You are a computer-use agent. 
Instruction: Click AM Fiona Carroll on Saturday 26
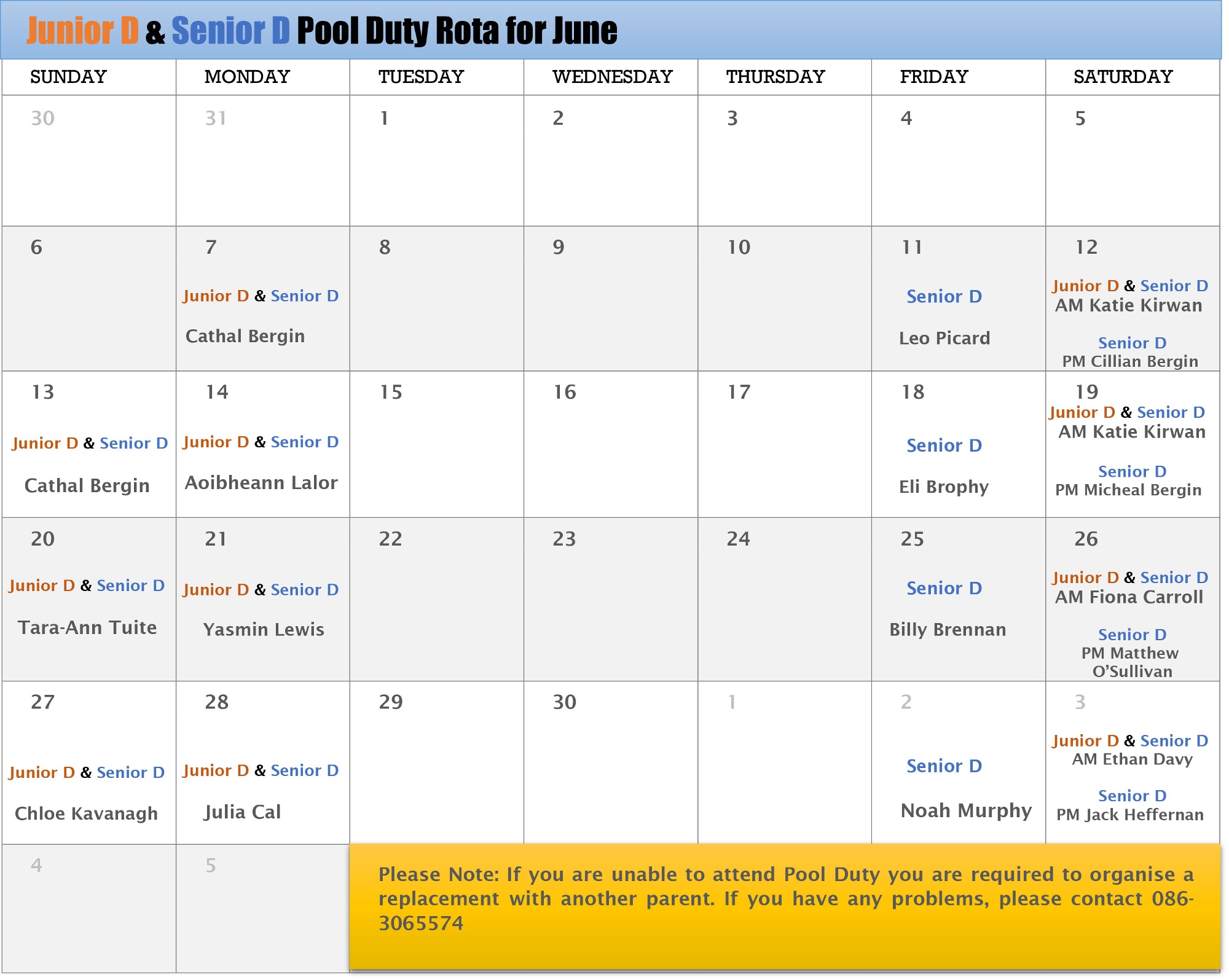pos(1129,597)
